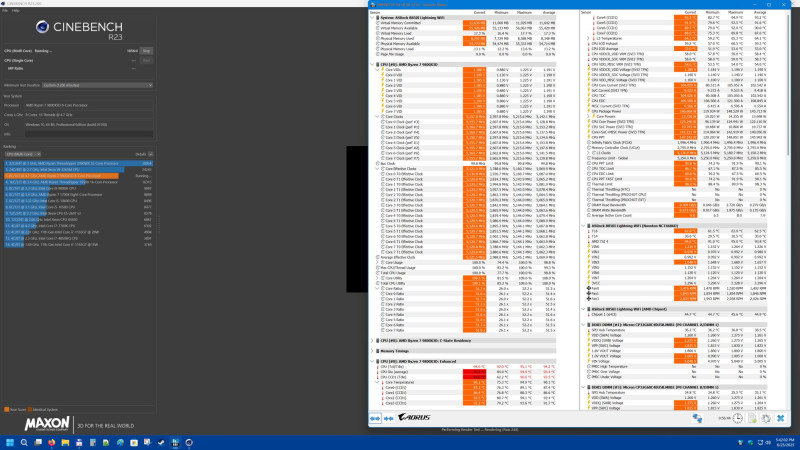This screenshot has width=800, height=450.
Task: Expand HWiNFO sensor columns with the left-right arrows icon
Action: (x=375, y=418)
